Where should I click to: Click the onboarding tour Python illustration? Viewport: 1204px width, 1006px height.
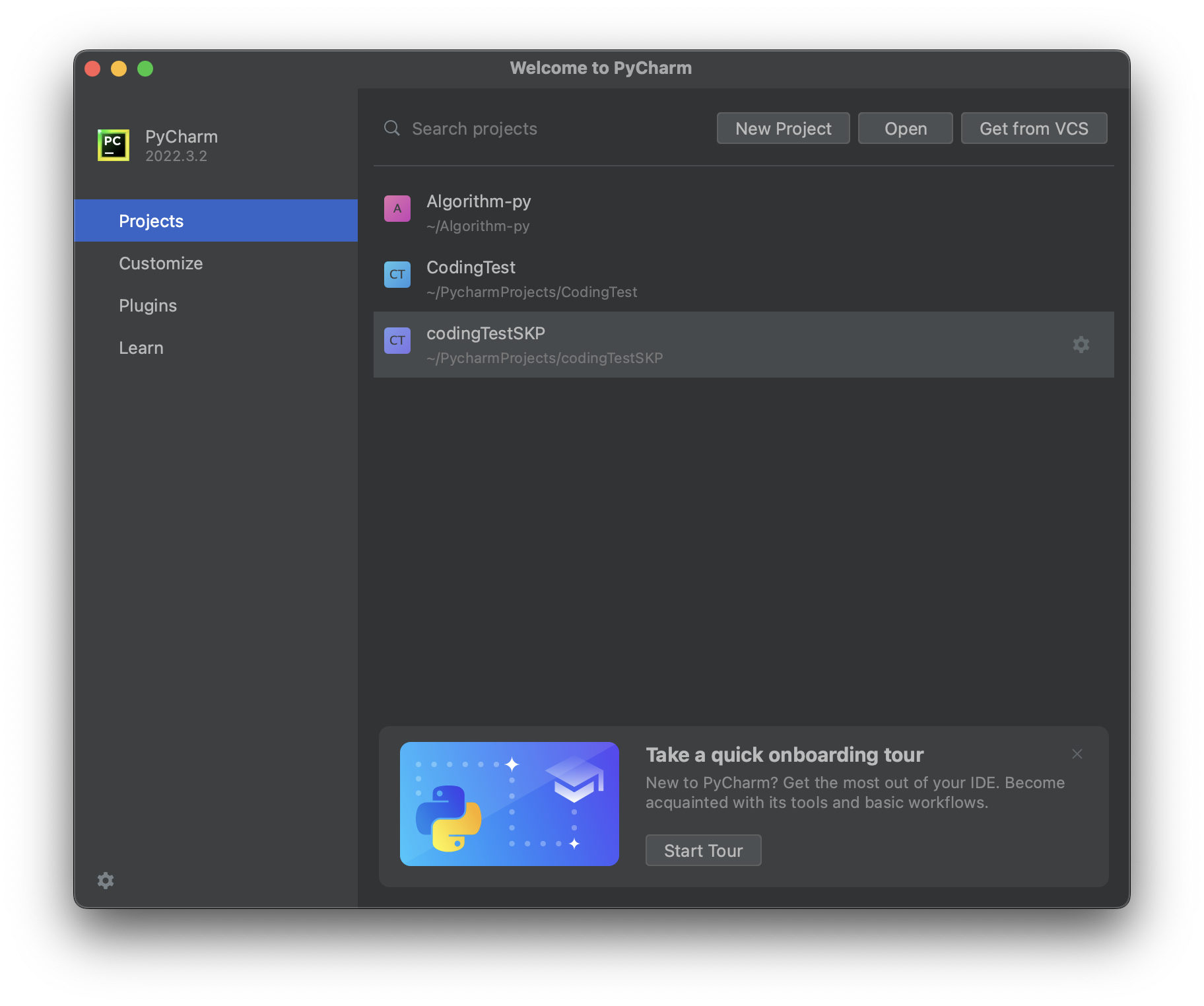510,804
